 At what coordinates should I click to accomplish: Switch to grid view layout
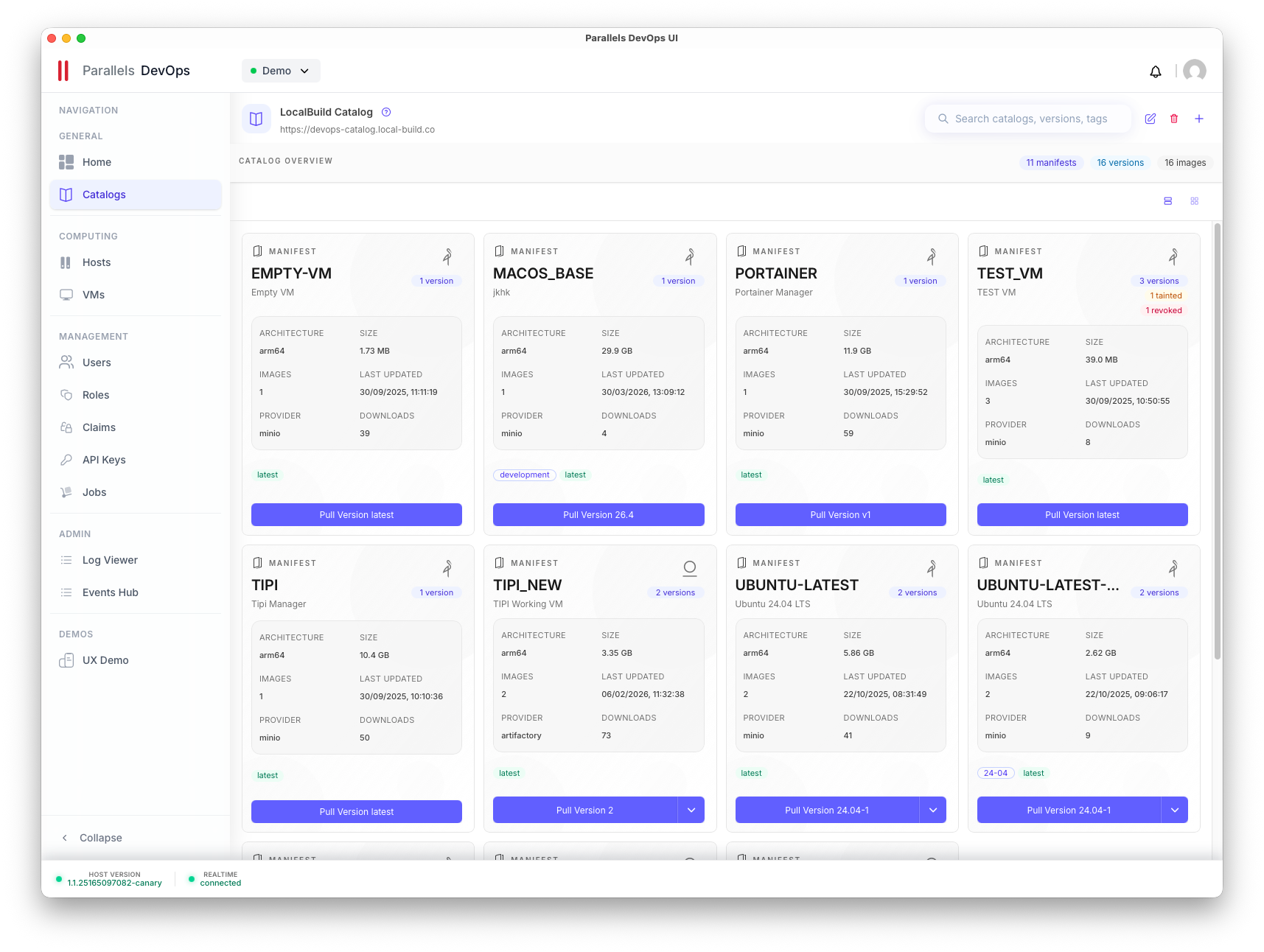(1195, 201)
